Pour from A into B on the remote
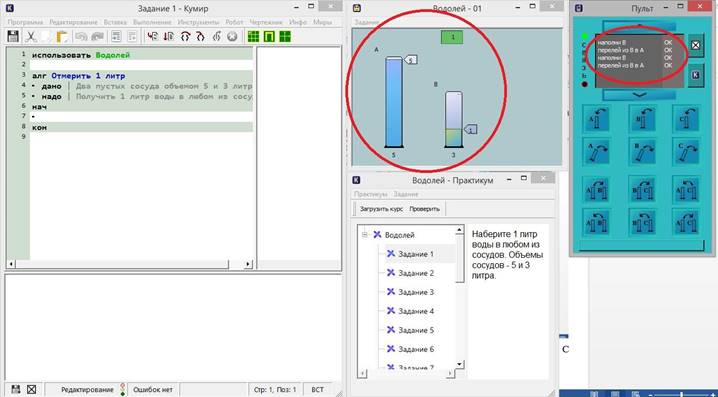The image size is (718, 397). (x=597, y=188)
